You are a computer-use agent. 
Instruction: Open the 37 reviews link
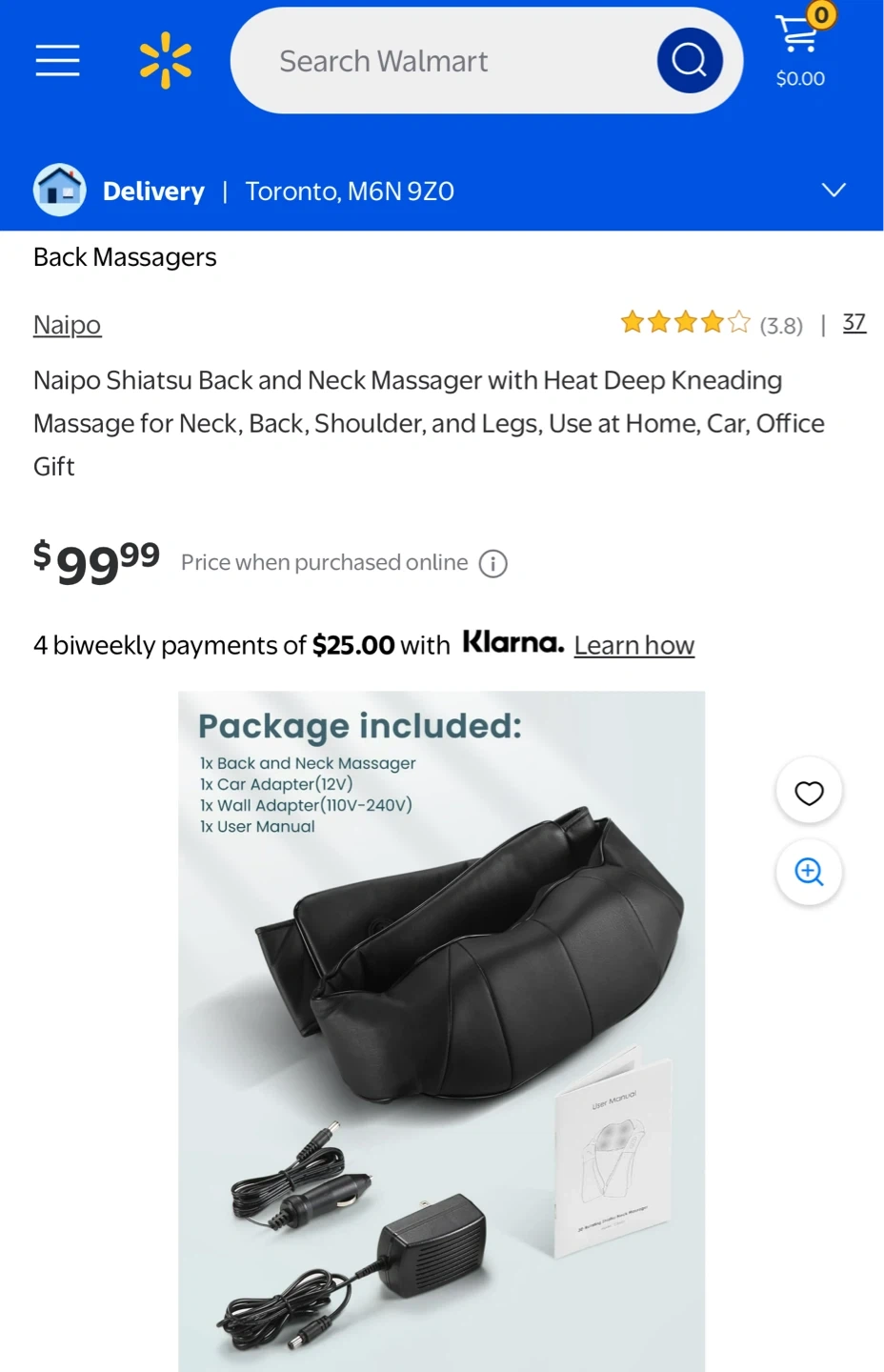click(x=854, y=323)
